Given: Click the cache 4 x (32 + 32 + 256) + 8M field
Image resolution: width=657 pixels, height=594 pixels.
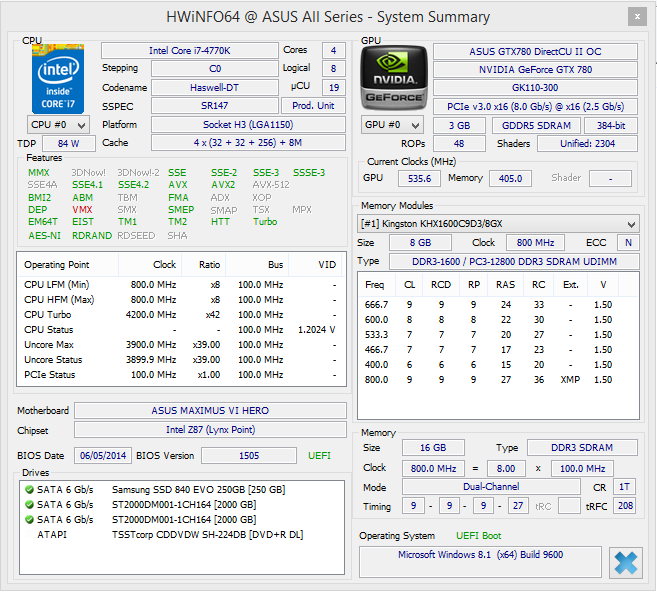Looking at the screenshot, I should pos(248,142).
